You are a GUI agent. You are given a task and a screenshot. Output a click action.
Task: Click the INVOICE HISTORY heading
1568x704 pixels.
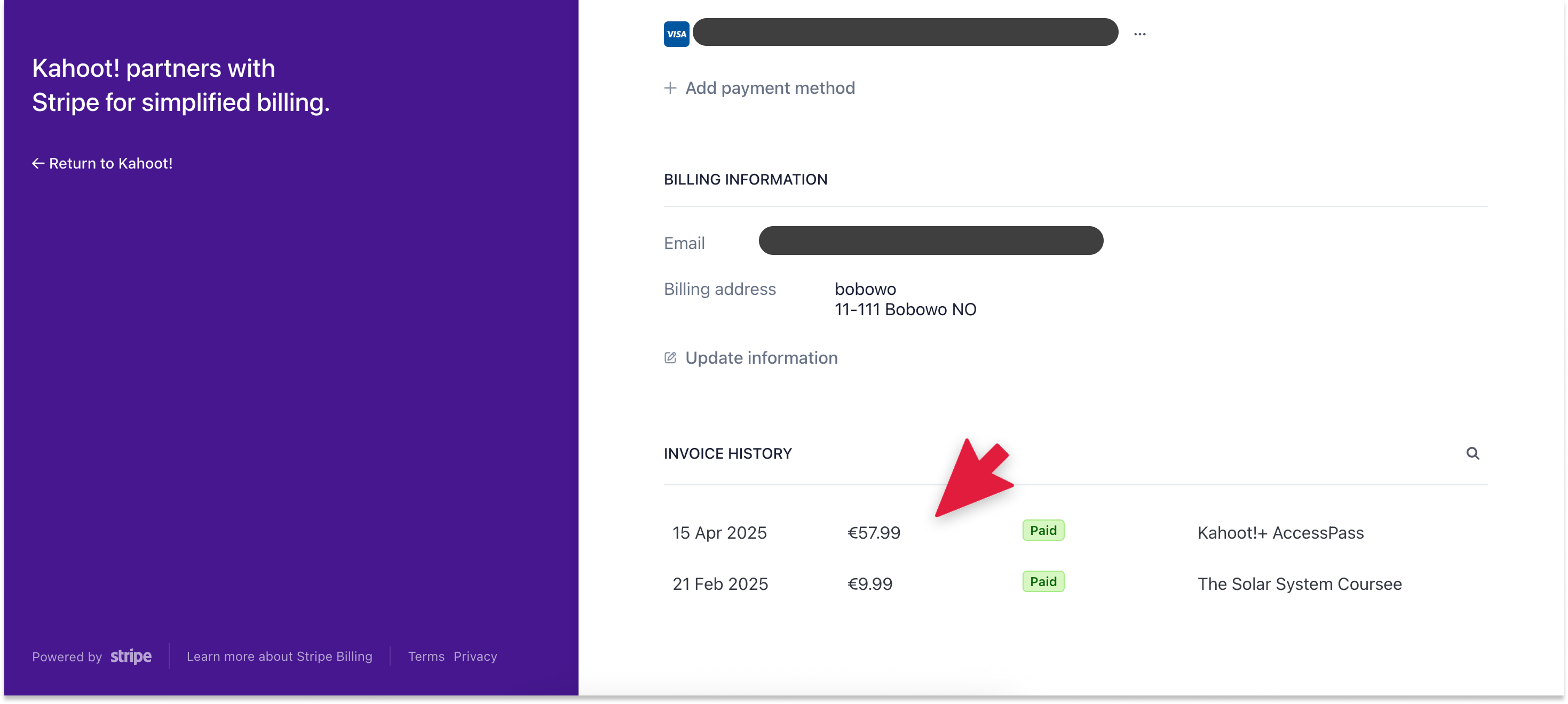click(x=727, y=453)
